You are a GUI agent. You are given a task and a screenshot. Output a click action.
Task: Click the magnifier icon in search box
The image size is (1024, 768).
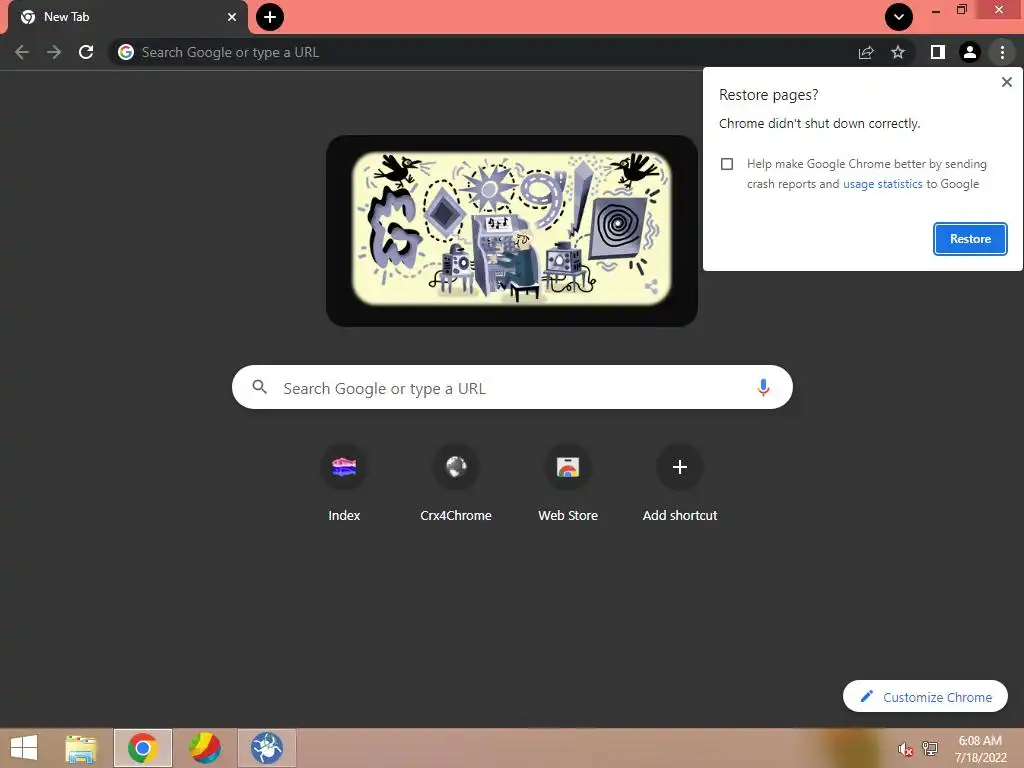259,387
